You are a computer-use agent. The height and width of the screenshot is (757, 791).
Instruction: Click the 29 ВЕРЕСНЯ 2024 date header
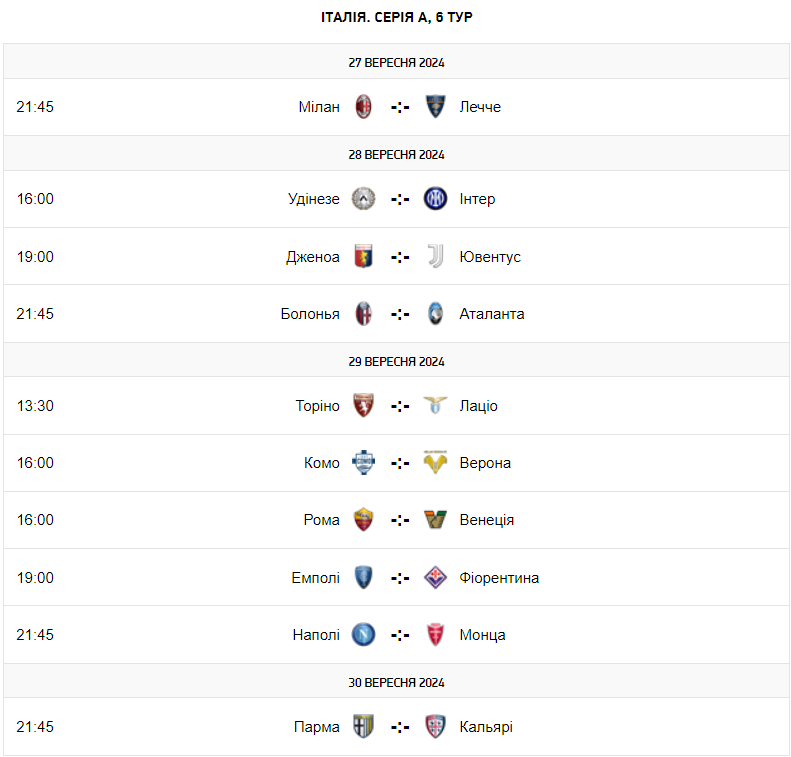(x=397, y=361)
